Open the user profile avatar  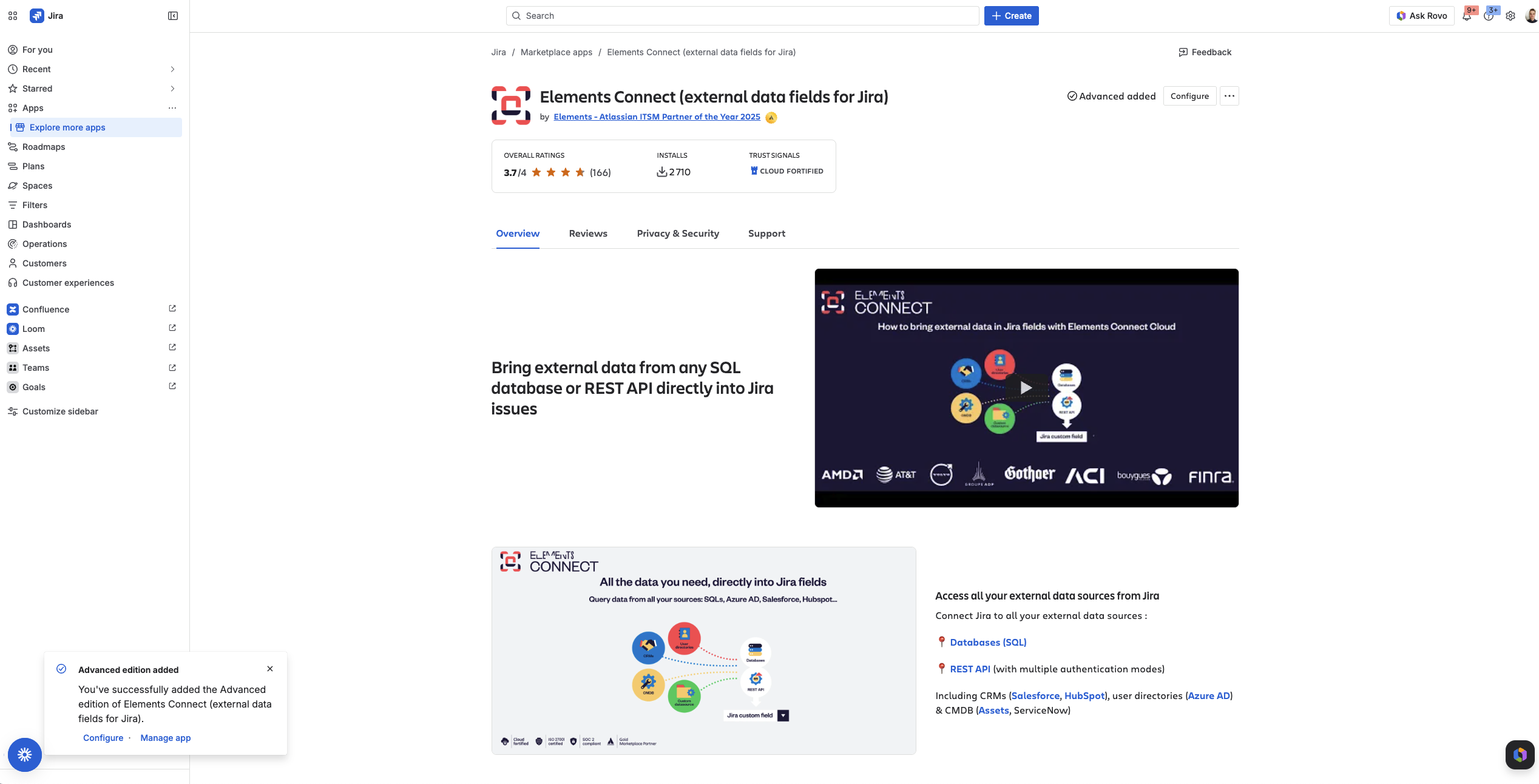[1531, 16]
